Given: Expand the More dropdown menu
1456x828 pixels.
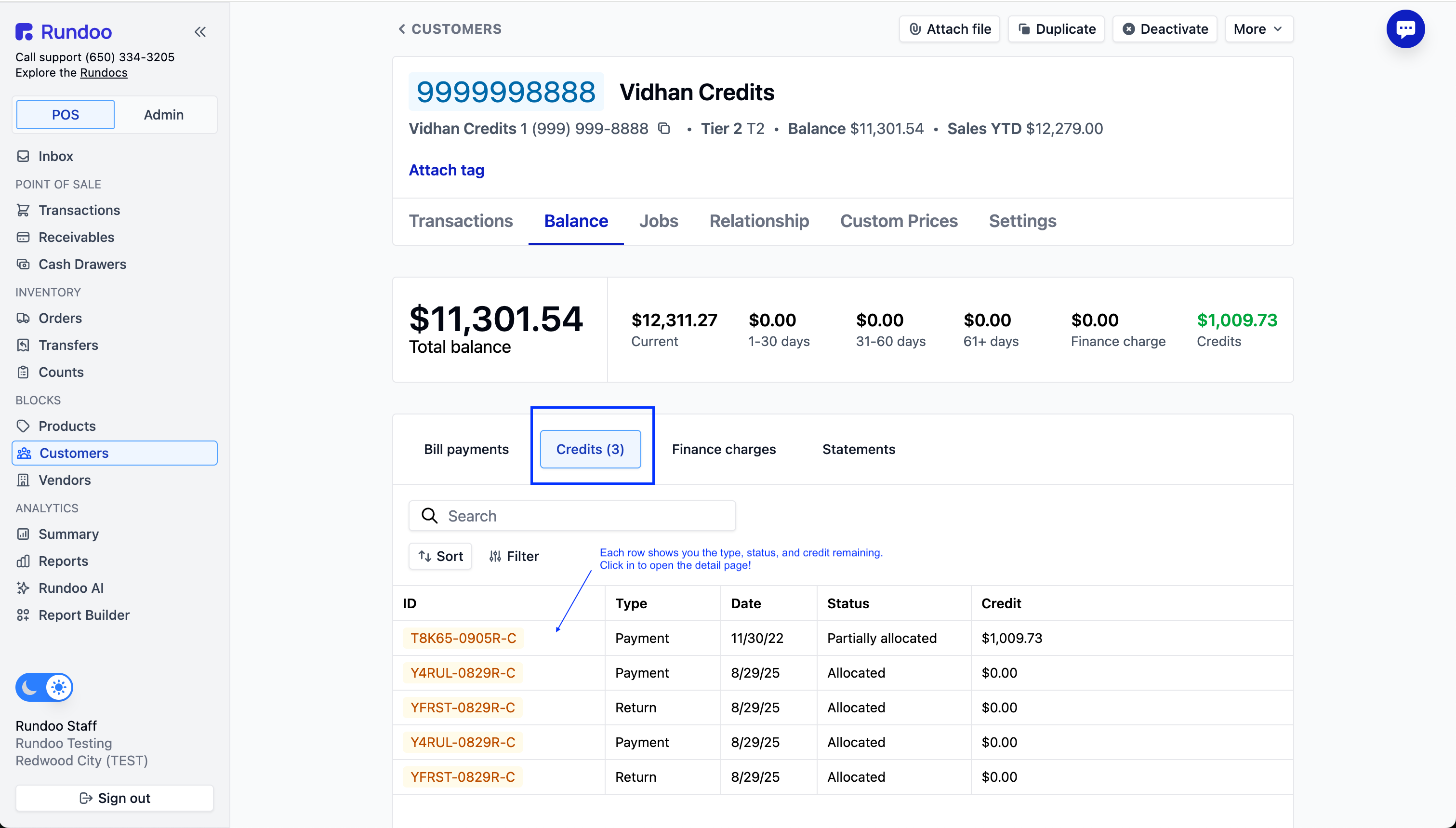Looking at the screenshot, I should tap(1258, 29).
